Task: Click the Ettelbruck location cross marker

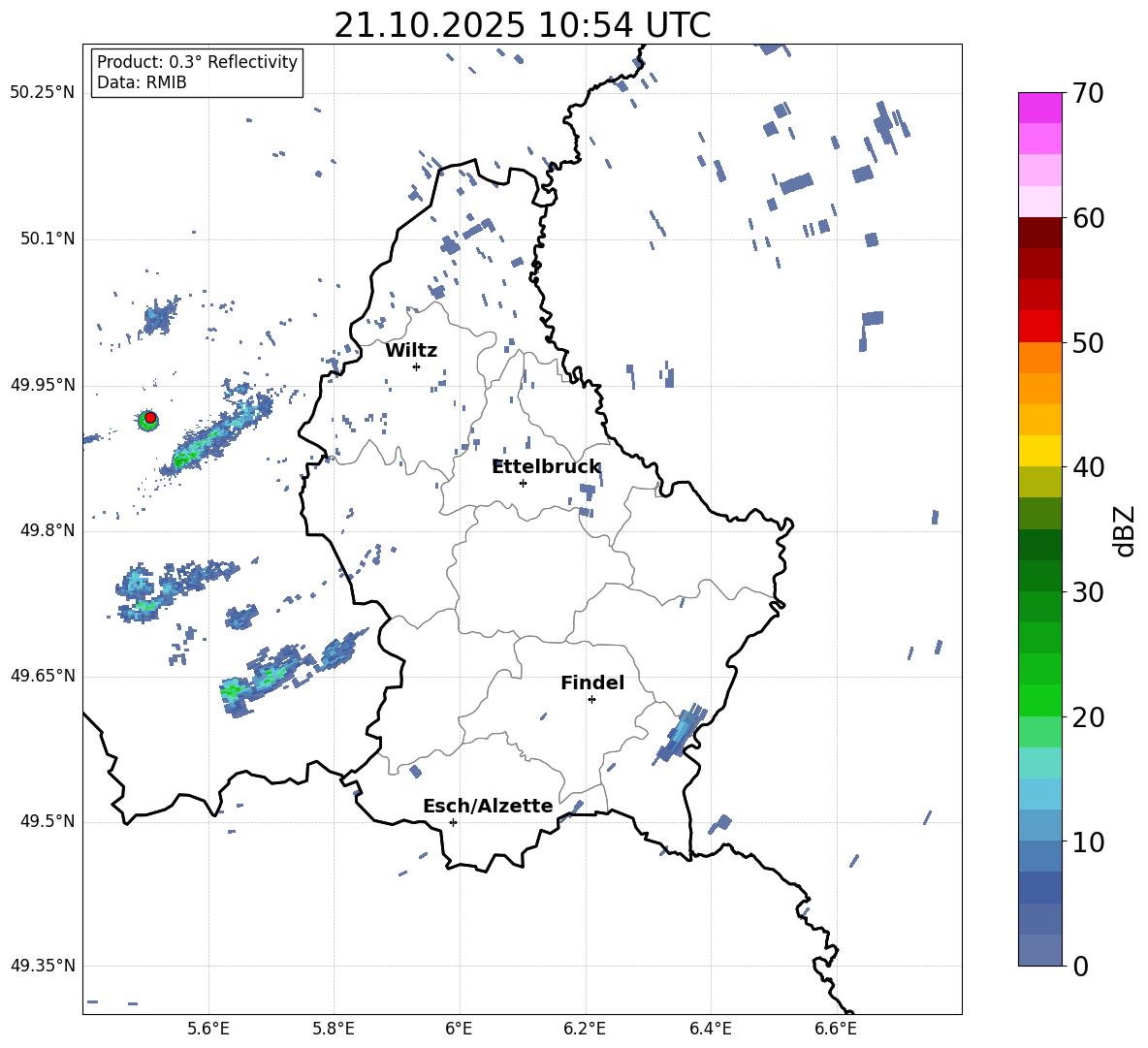Action: coord(523,483)
